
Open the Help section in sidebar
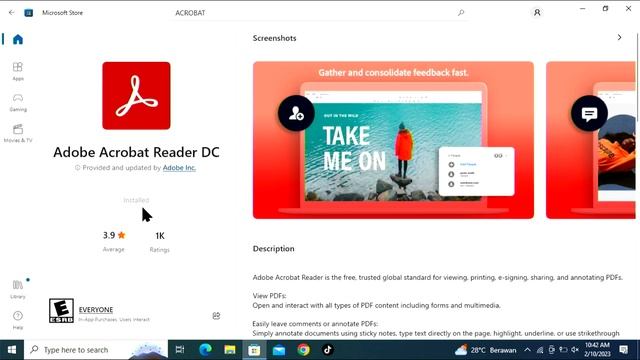18,320
